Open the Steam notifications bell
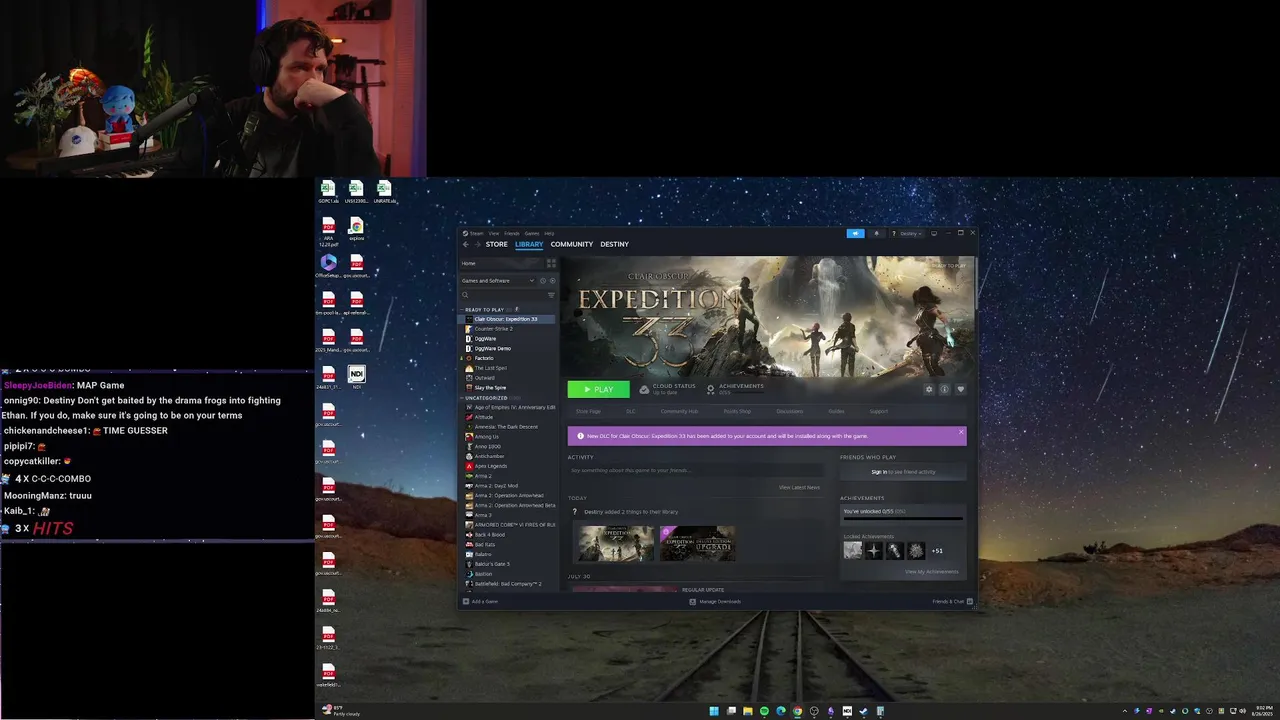Viewport: 1280px width, 720px height. [x=877, y=233]
